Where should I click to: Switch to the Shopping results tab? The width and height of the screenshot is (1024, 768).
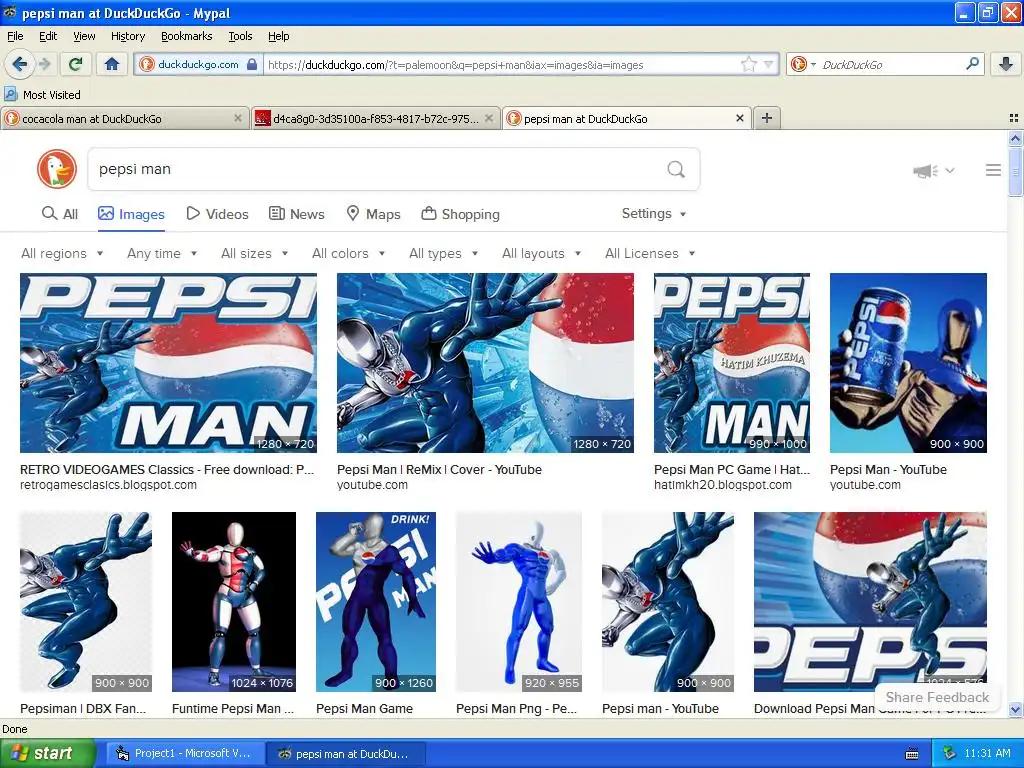[x=460, y=214]
